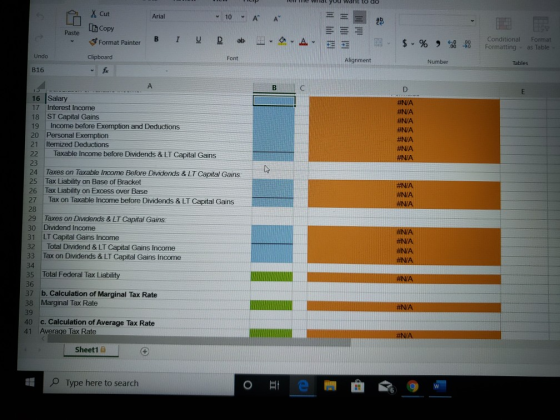Open the Name Box B16 dropdown arrow
This screenshot has height=420, width=560.
[x=92, y=70]
